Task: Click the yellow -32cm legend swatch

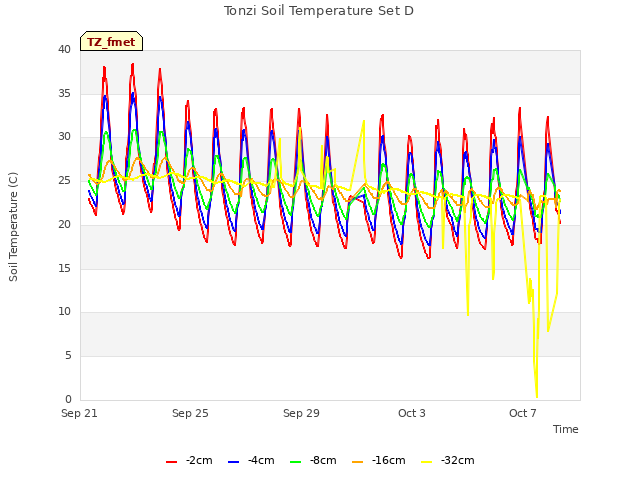Action: (427, 462)
